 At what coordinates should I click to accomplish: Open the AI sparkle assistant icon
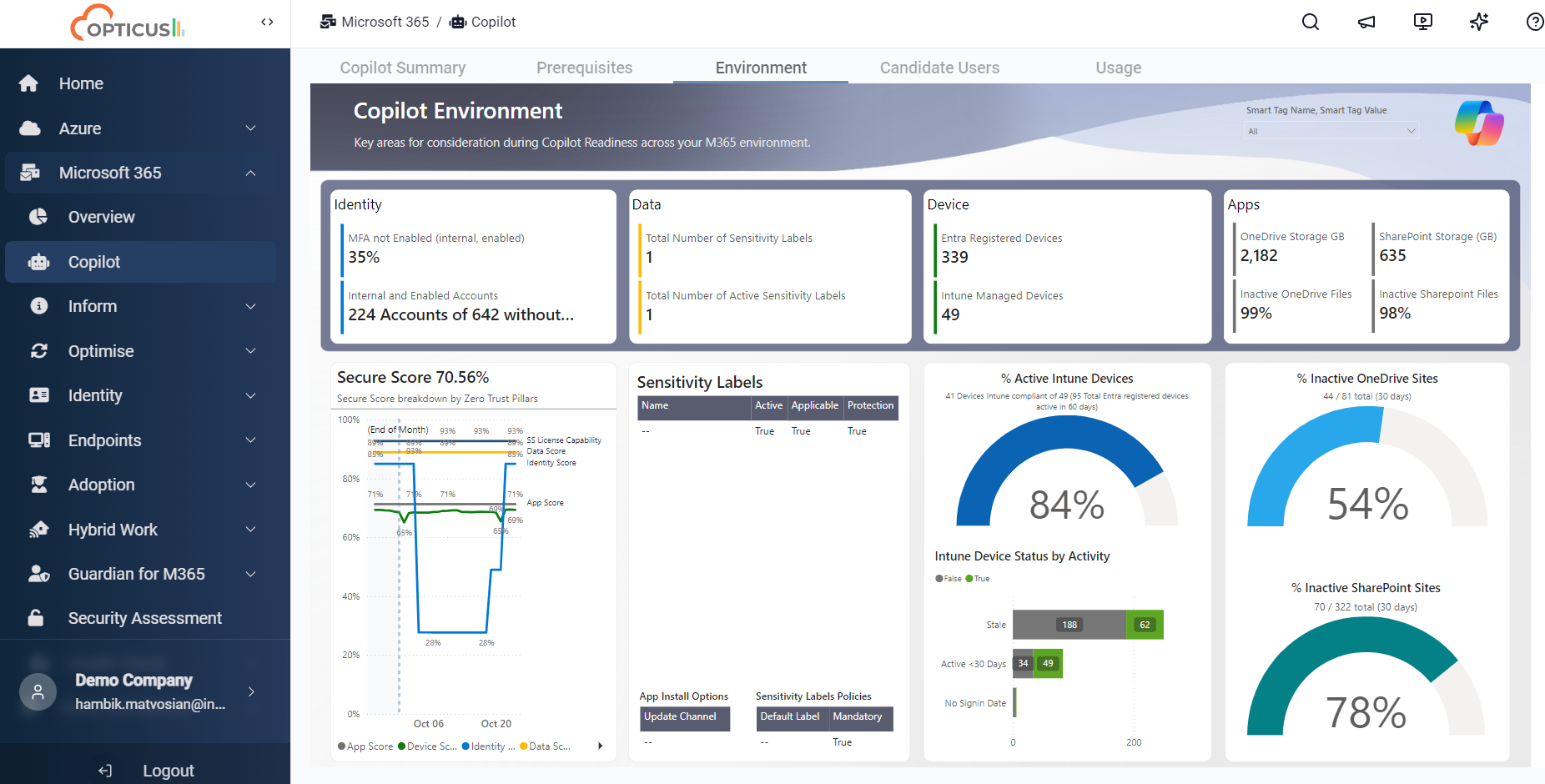pos(1478,23)
